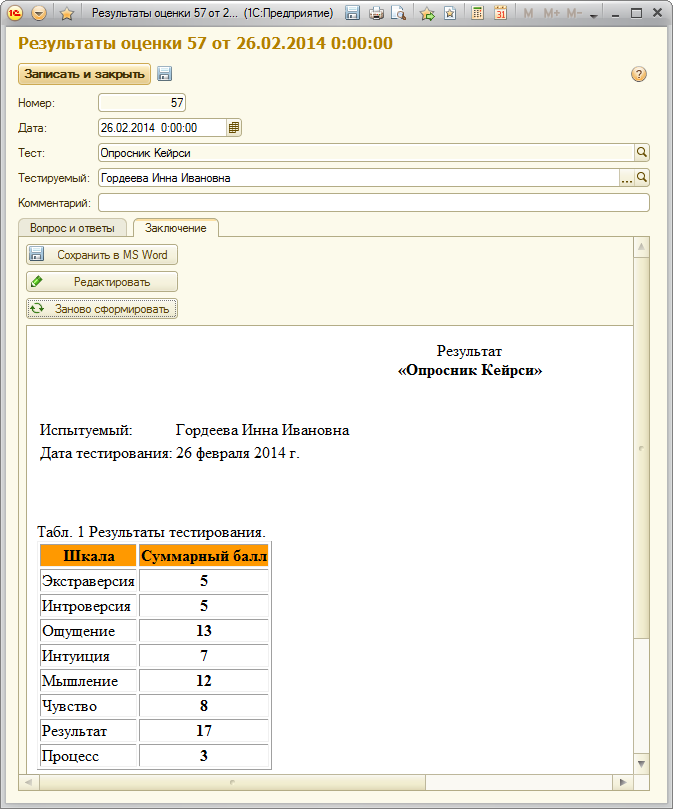Click ellipsis select button in Тестируемый field

pos(627,178)
